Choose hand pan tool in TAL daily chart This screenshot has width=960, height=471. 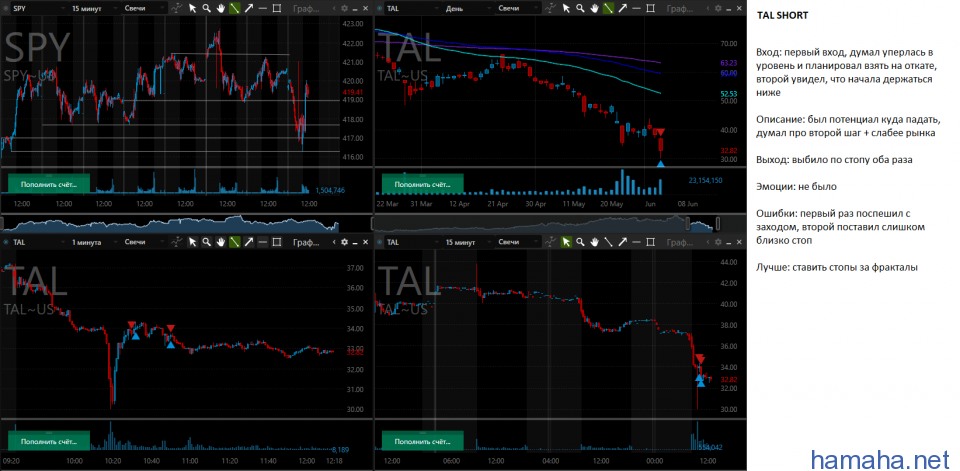point(594,8)
